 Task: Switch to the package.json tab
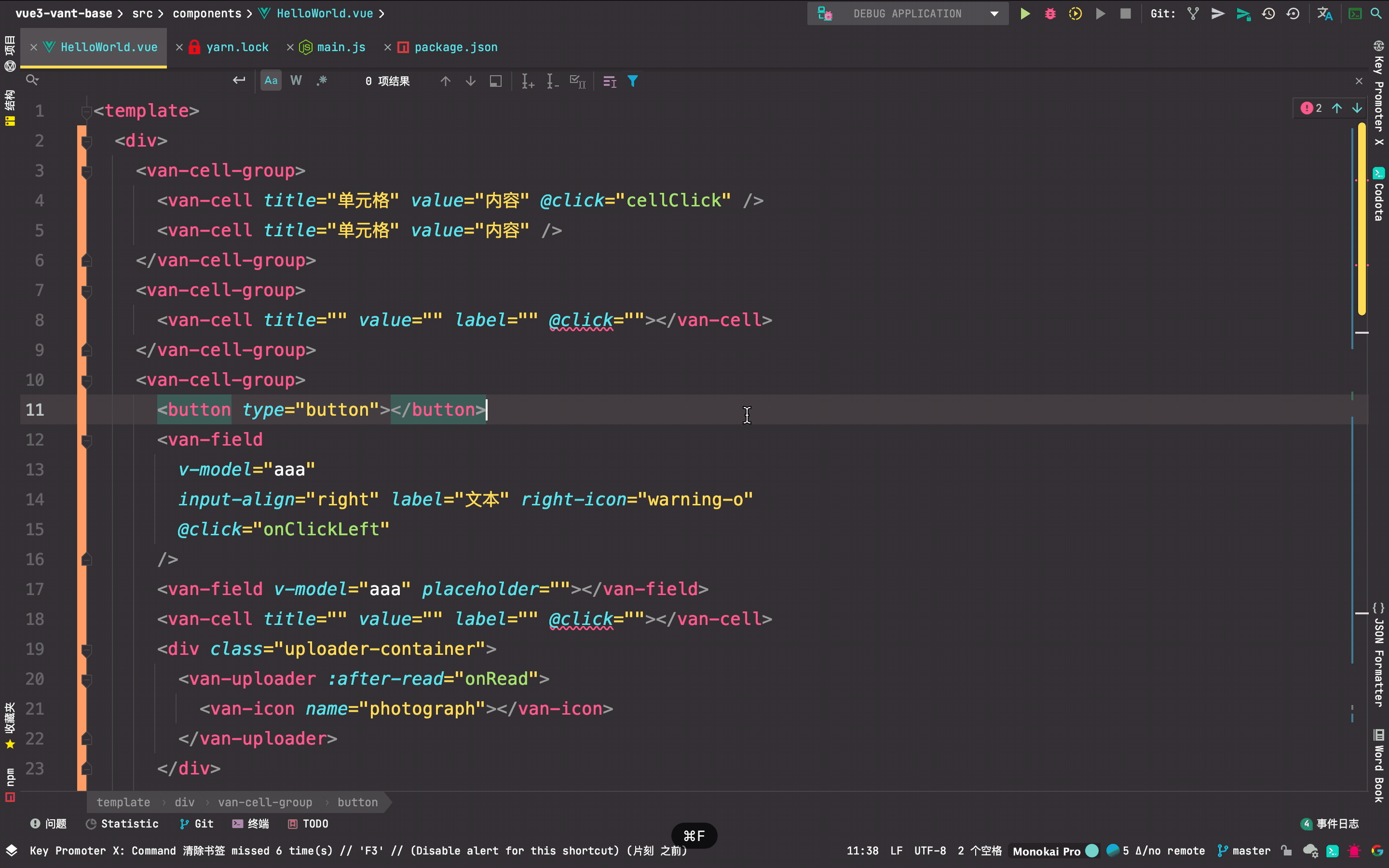455,48
